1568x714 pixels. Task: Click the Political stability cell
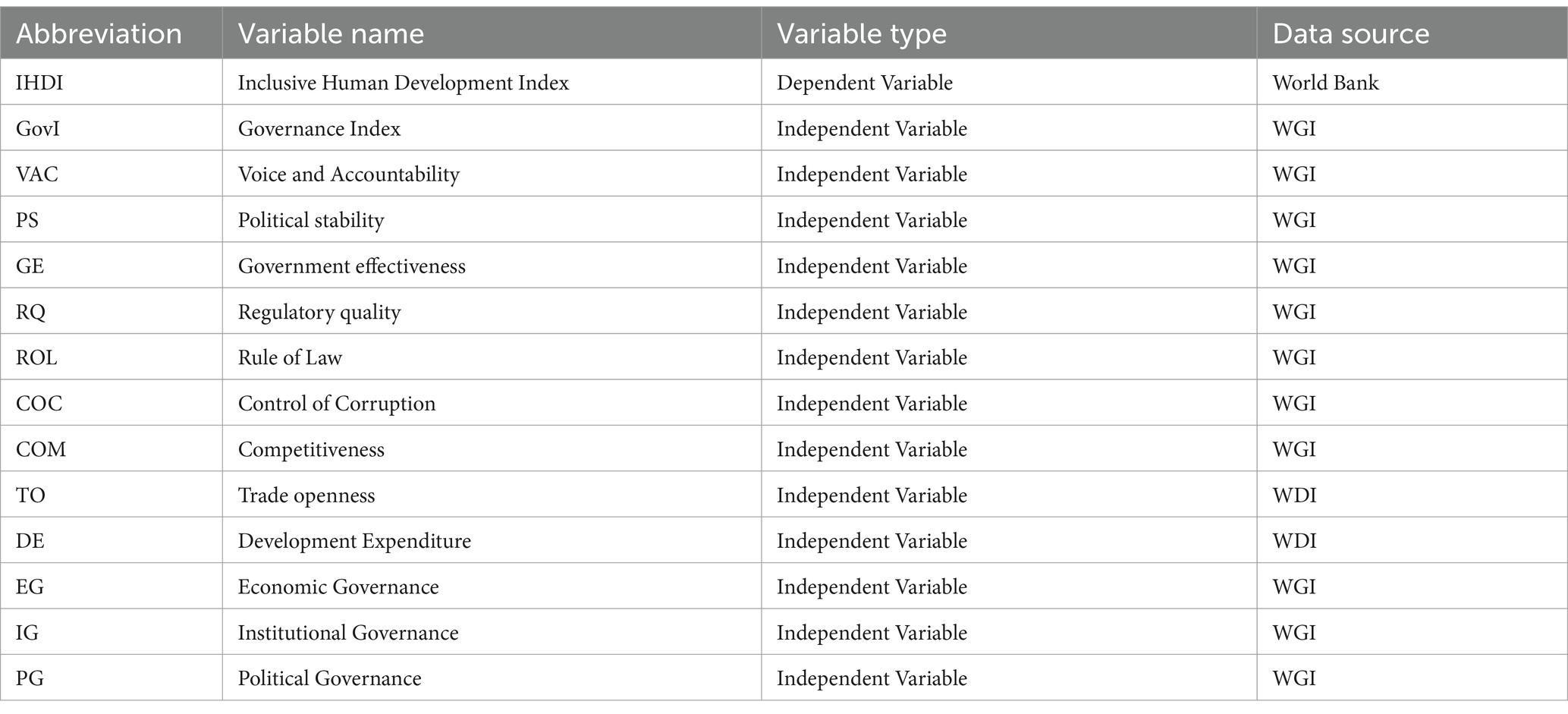click(492, 220)
